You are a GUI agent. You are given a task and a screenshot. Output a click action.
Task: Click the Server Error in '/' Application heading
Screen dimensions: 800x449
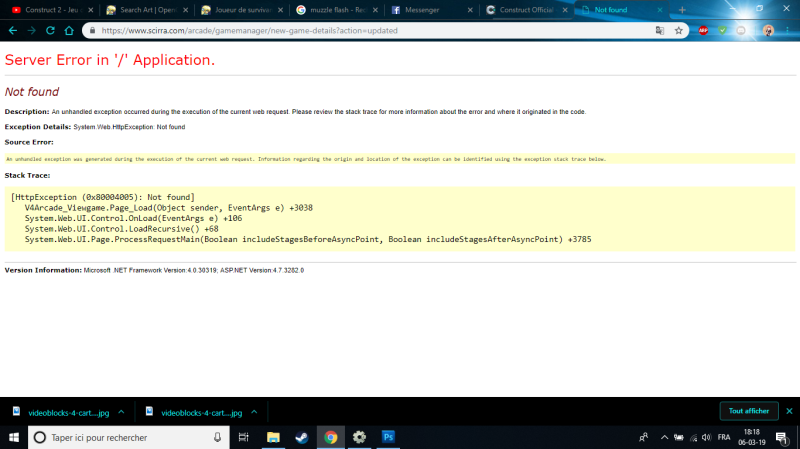point(110,60)
